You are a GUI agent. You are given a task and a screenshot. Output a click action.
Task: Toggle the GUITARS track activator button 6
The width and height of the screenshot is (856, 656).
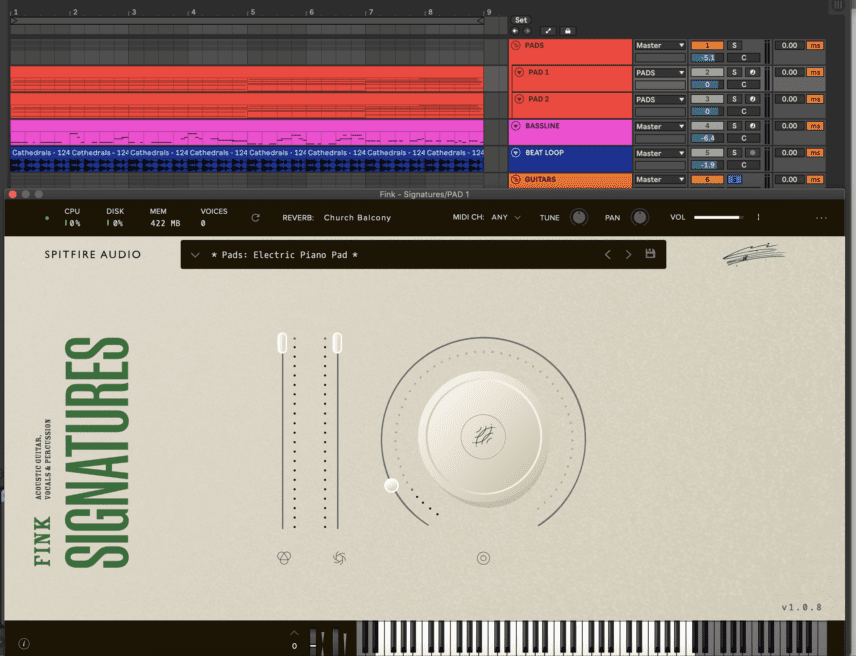(707, 179)
